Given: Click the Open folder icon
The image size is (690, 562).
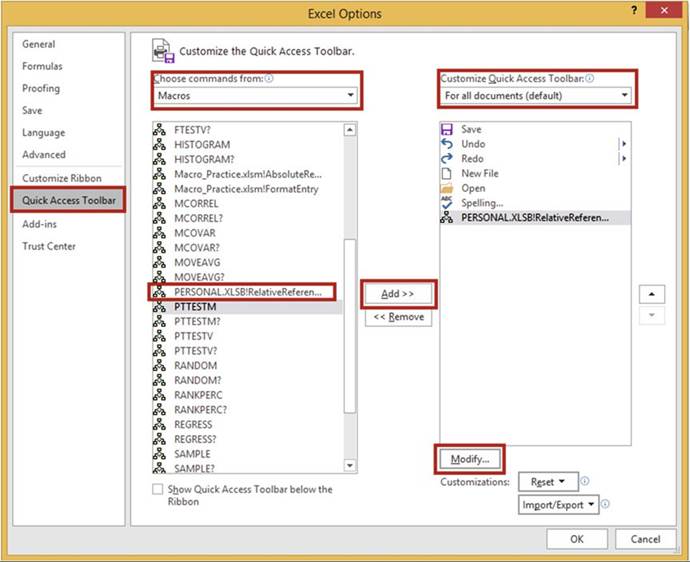Looking at the screenshot, I should click(447, 188).
